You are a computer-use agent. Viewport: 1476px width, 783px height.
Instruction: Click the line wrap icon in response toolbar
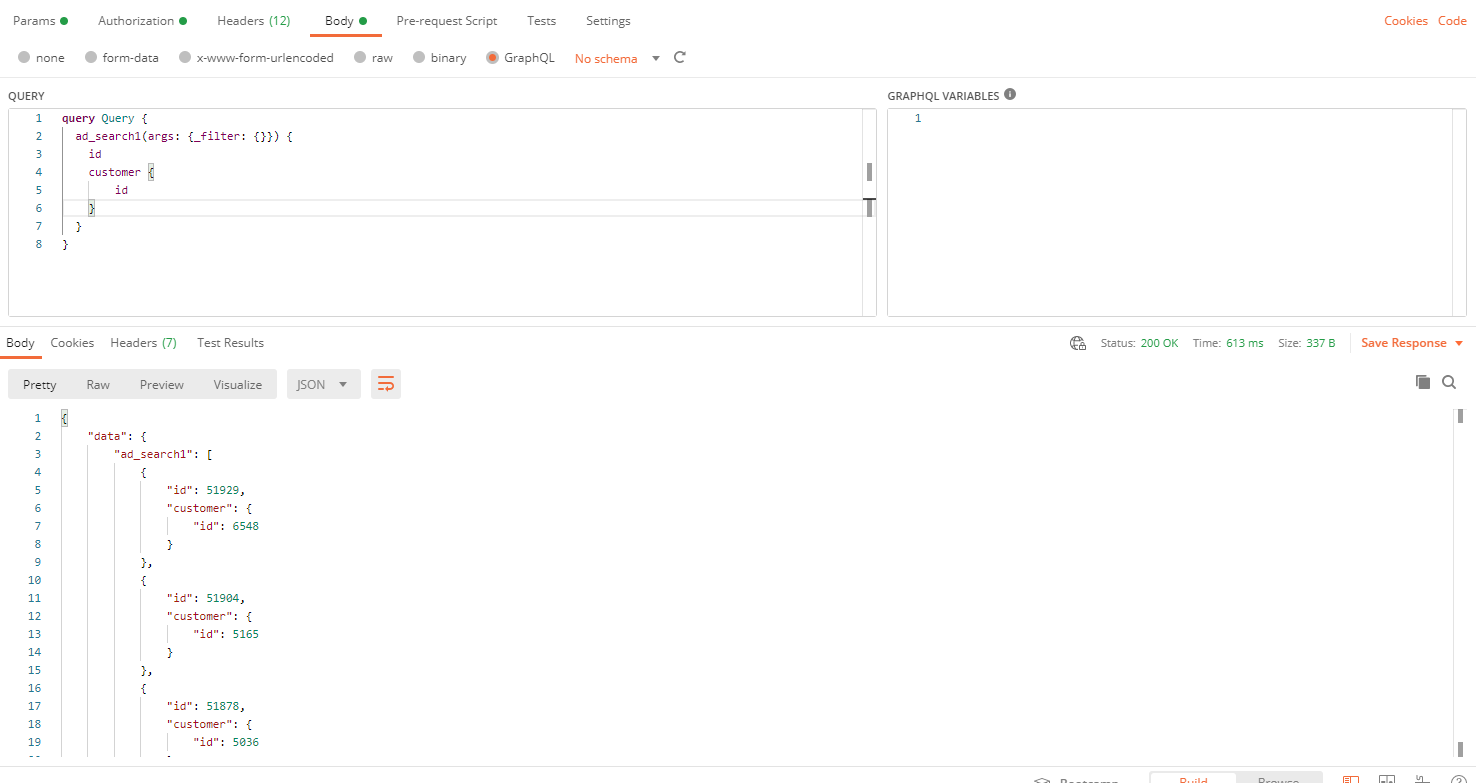pos(386,383)
